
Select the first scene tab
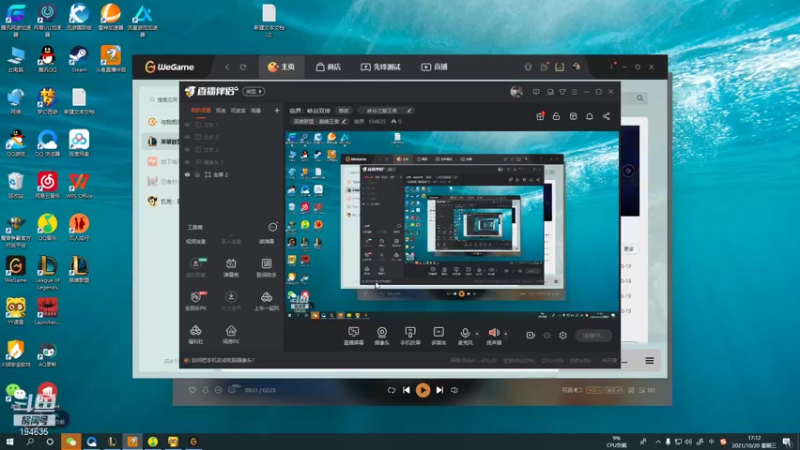tap(201, 110)
